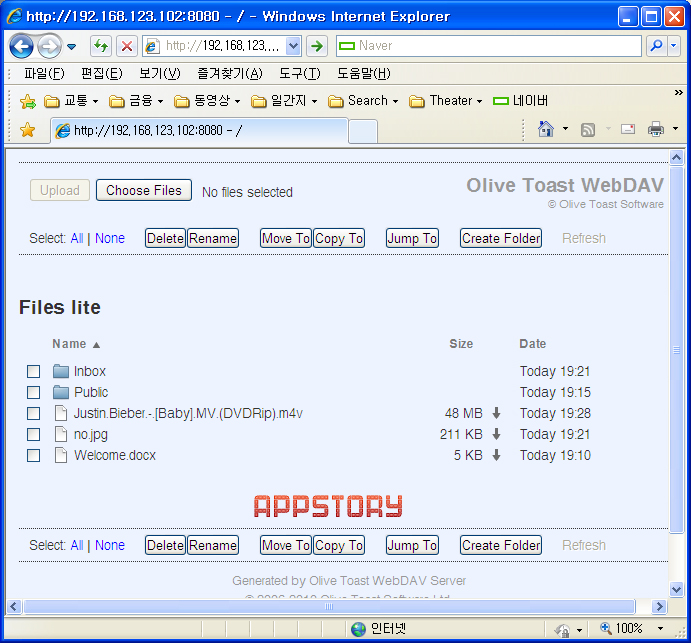Open the Public folder icon
Viewport: 691px width, 643px height.
61,392
